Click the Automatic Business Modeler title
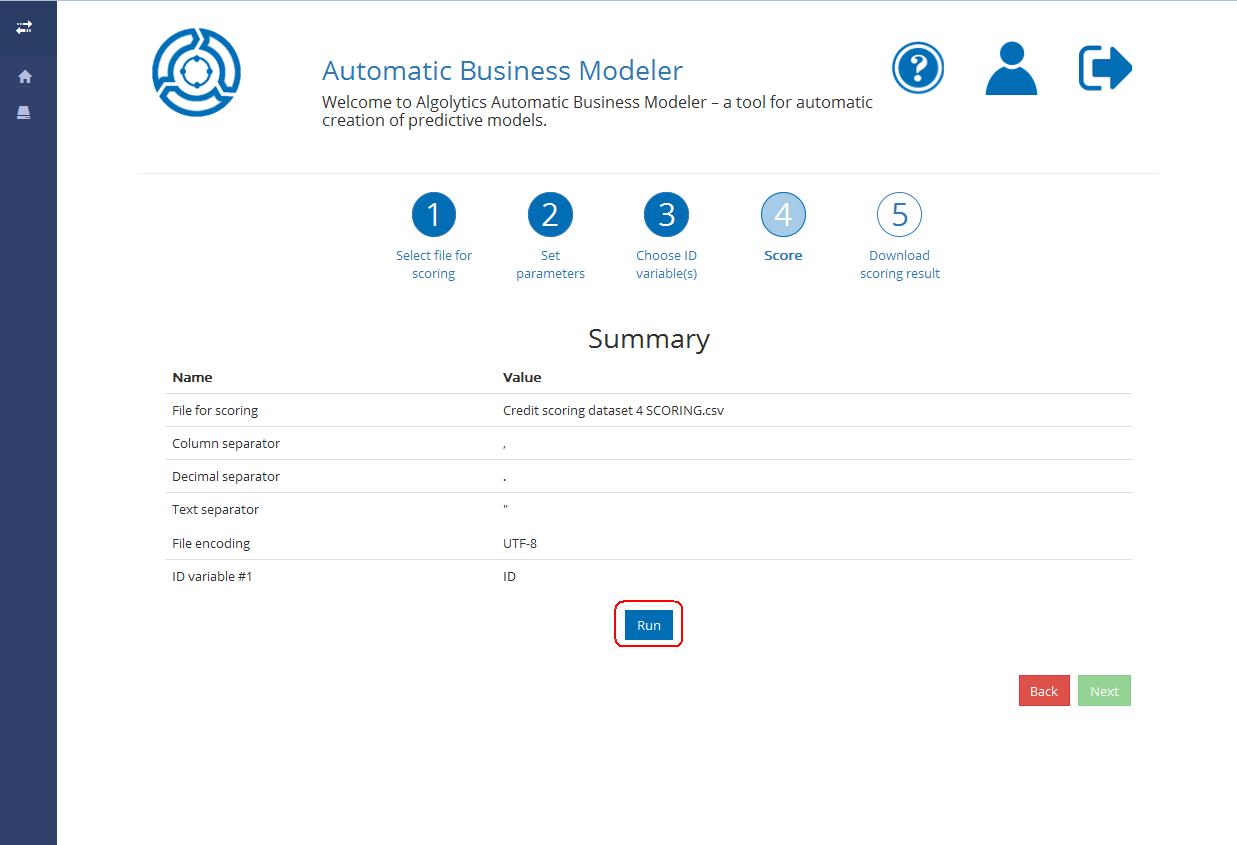Image resolution: width=1237 pixels, height=845 pixels. click(x=502, y=71)
